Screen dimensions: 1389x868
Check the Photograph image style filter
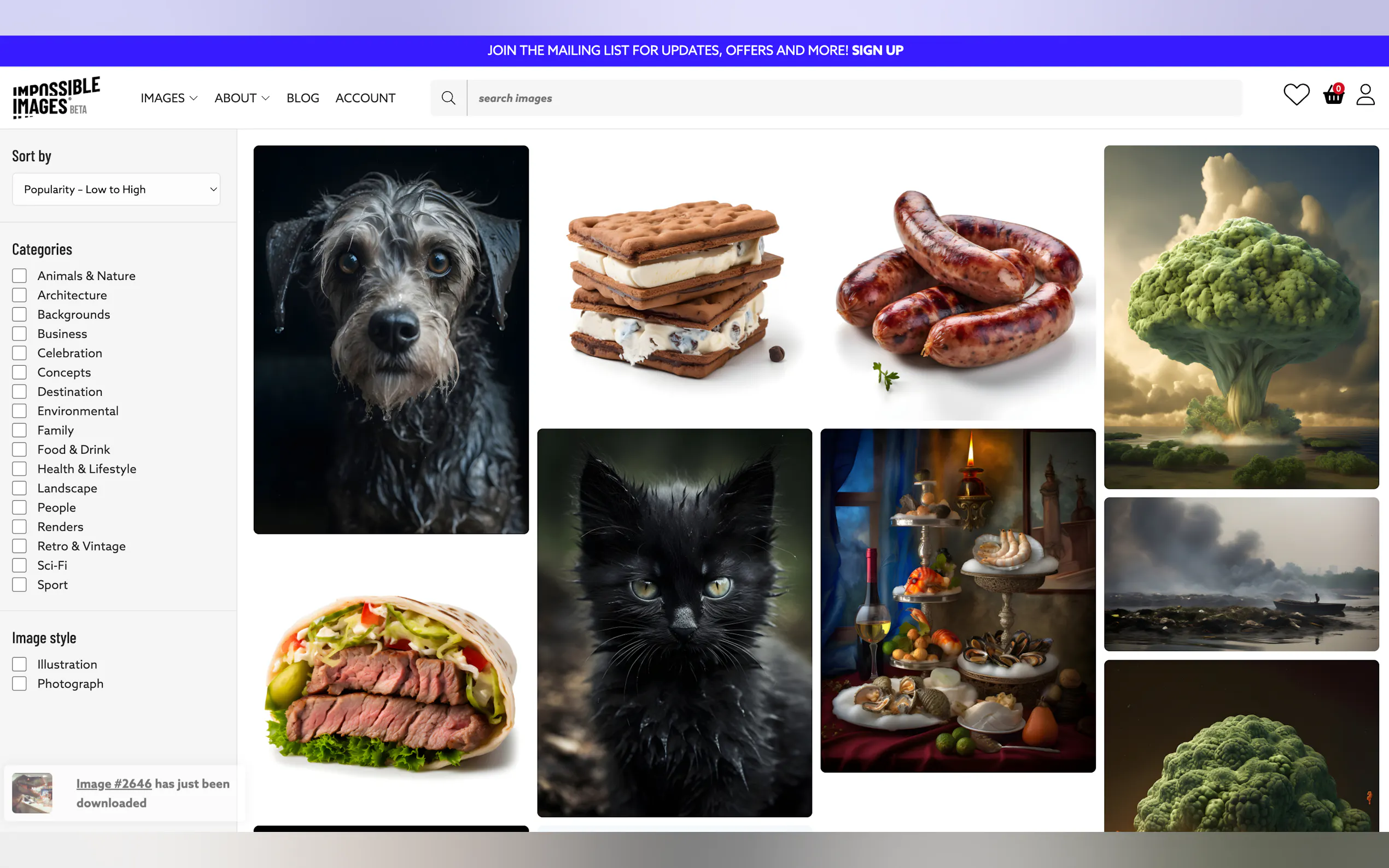click(20, 683)
